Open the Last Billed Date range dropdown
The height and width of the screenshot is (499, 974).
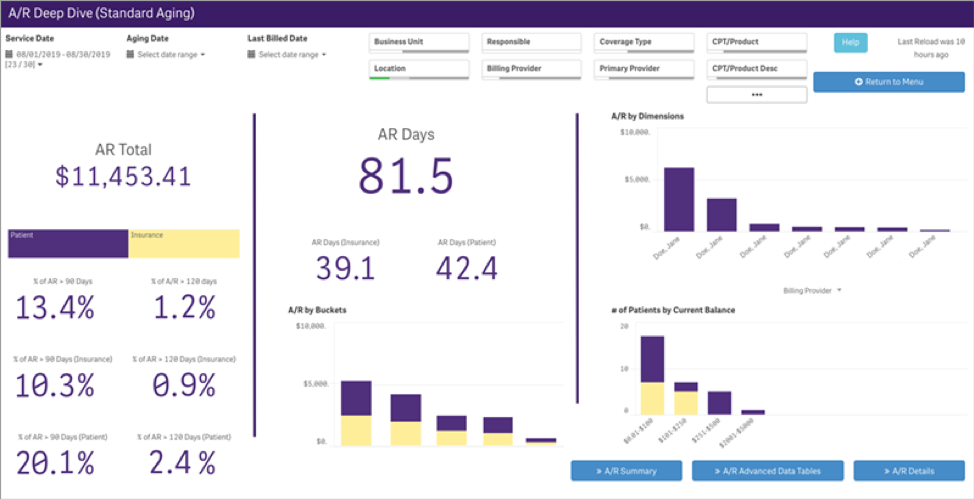[292, 55]
